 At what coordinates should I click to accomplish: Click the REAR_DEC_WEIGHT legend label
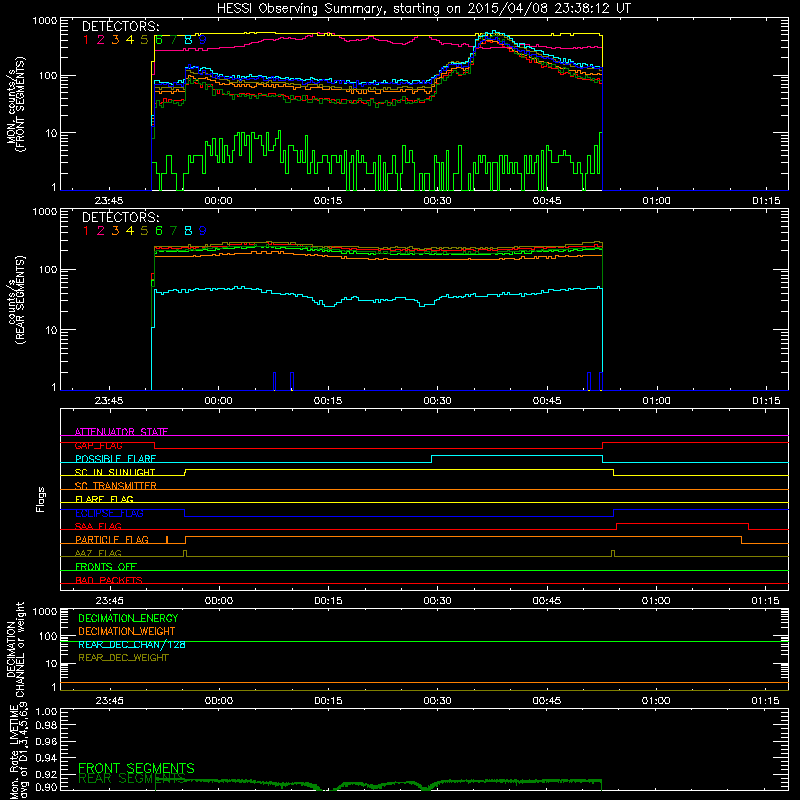pyautogui.click(x=123, y=658)
